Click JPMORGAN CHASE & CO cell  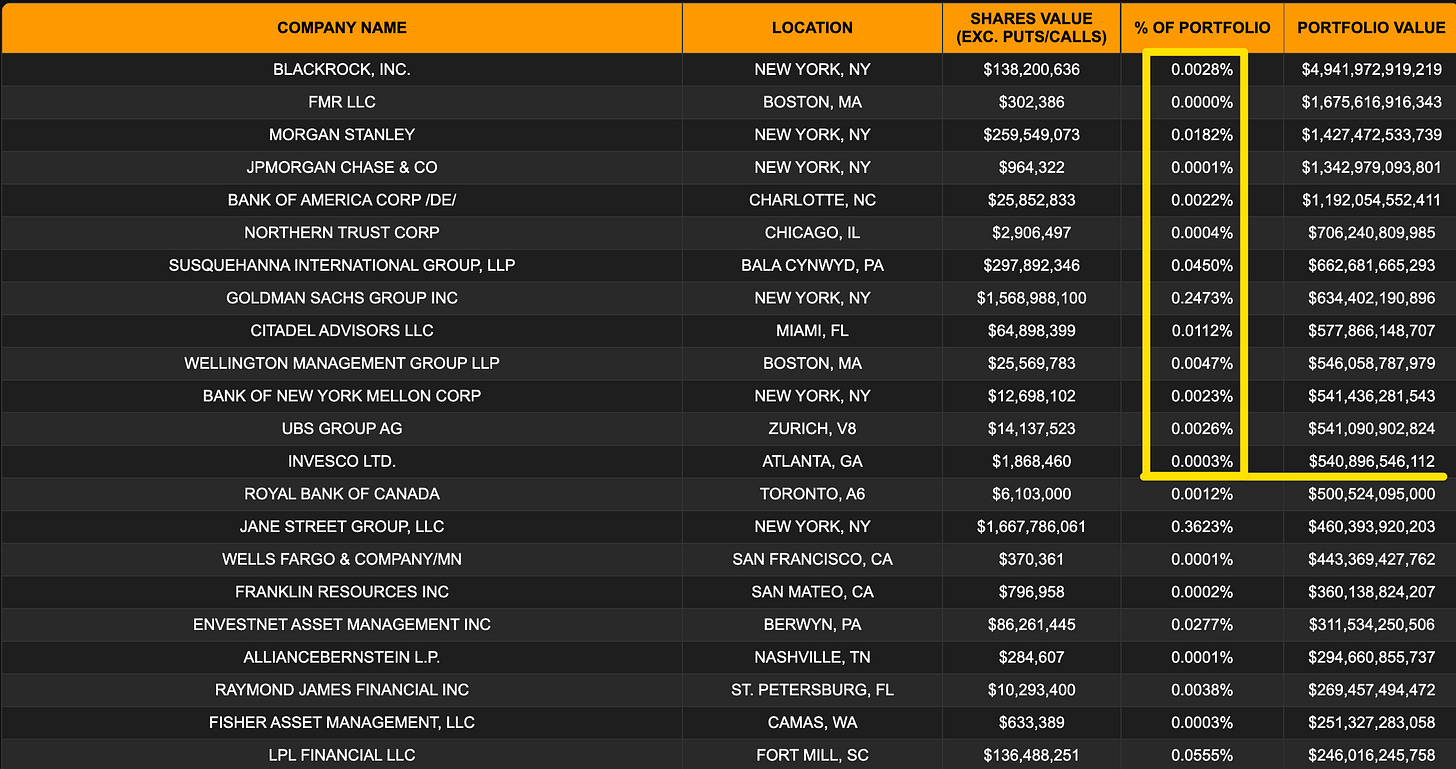point(342,167)
